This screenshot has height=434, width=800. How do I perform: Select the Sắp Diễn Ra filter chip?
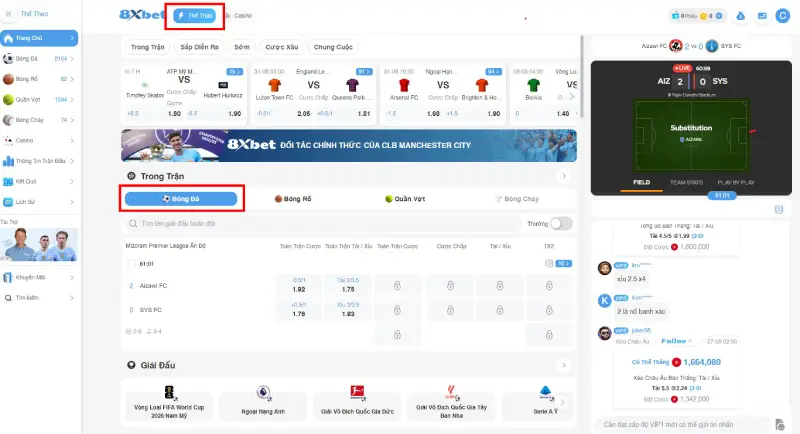[199, 47]
